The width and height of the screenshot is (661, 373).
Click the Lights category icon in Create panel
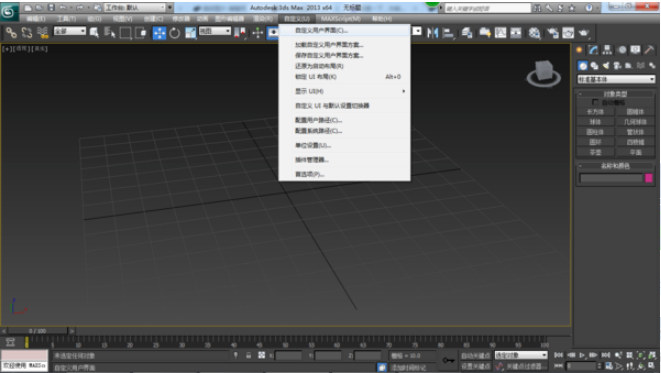tap(606, 65)
